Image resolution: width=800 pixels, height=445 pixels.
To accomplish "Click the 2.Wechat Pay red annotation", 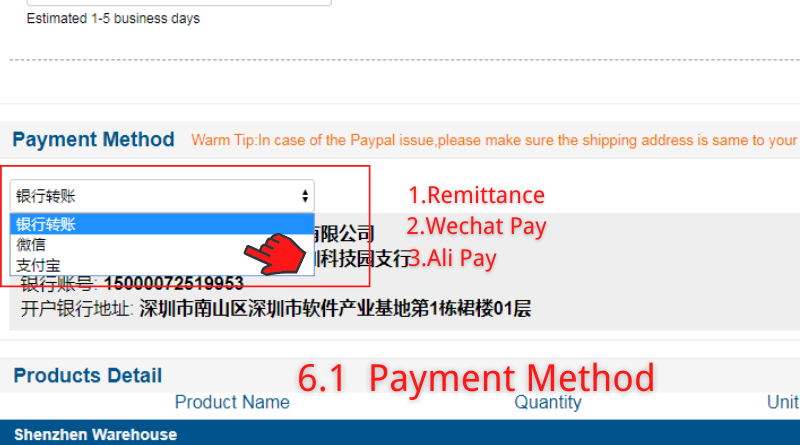I will [x=477, y=227].
